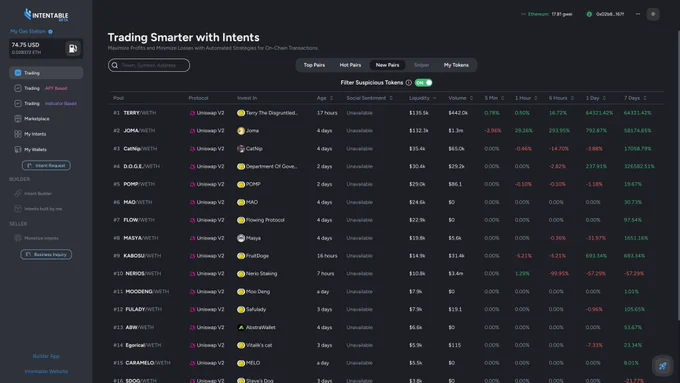Screen dimensions: 680x383
Task: Open the My Tokens tab
Action: 456,65
